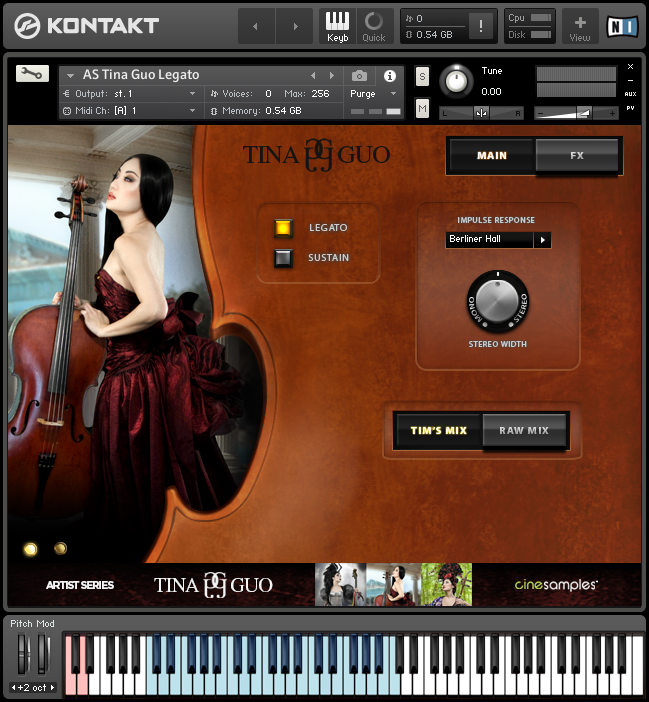Click the Berliner Hall impulse response field
Screen dimensions: 649x702
(489, 239)
